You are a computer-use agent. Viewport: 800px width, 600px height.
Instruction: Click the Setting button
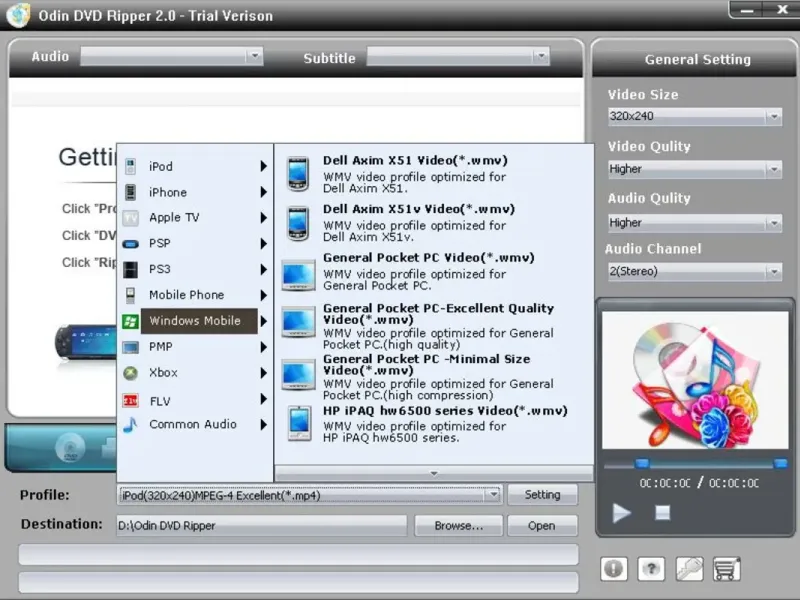coord(542,495)
